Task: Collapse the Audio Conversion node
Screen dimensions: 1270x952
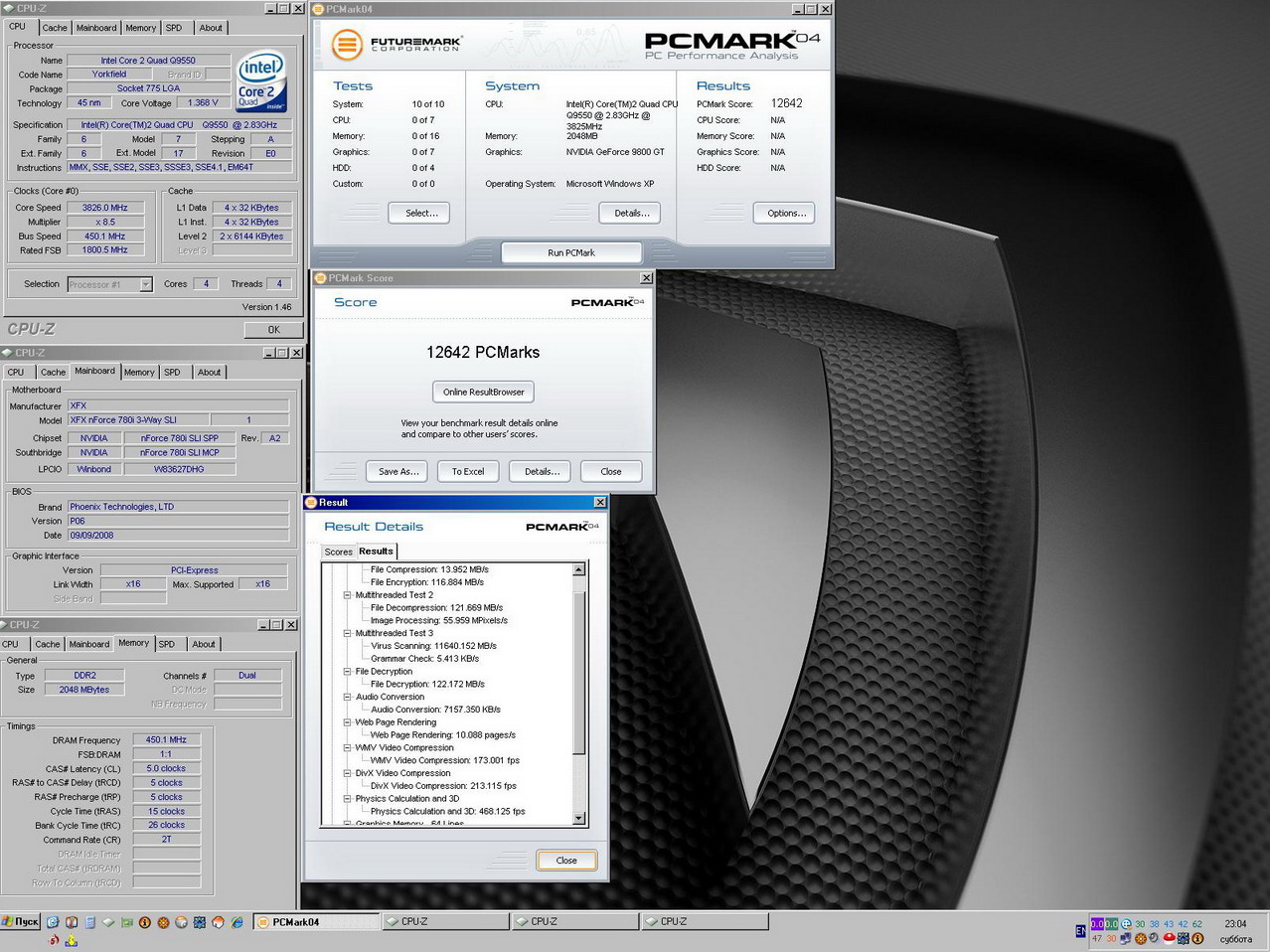Action: point(347,697)
